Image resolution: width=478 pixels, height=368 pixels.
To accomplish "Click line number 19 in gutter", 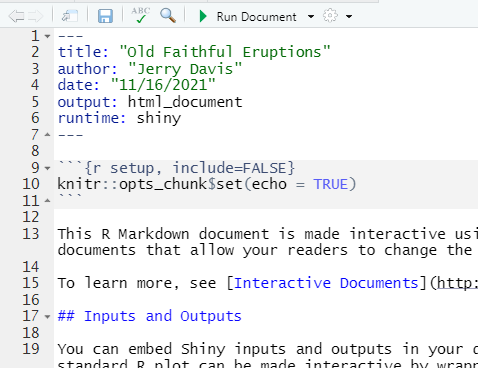I will (x=31, y=349).
